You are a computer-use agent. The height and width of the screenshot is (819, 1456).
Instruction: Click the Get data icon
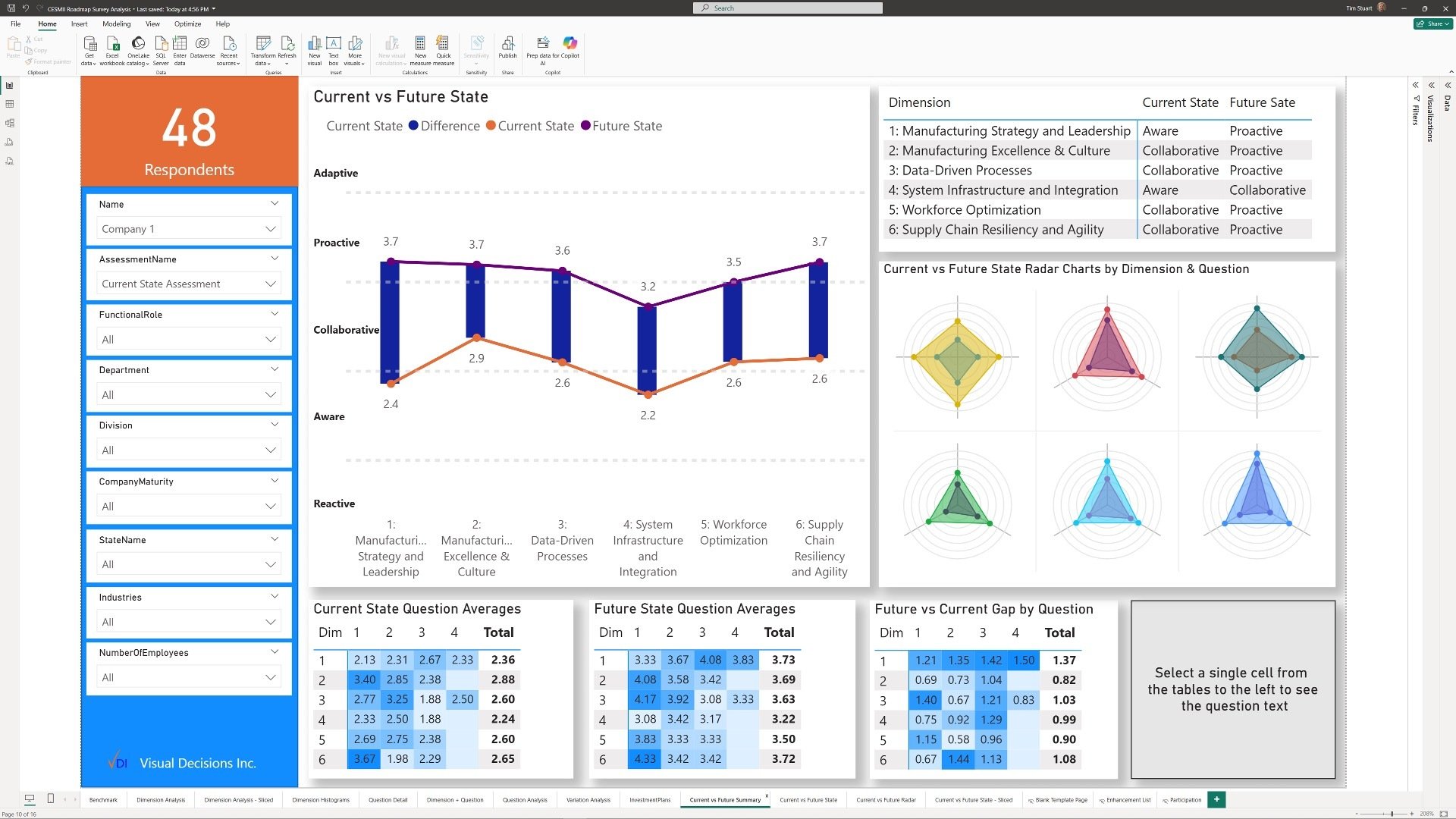click(89, 44)
